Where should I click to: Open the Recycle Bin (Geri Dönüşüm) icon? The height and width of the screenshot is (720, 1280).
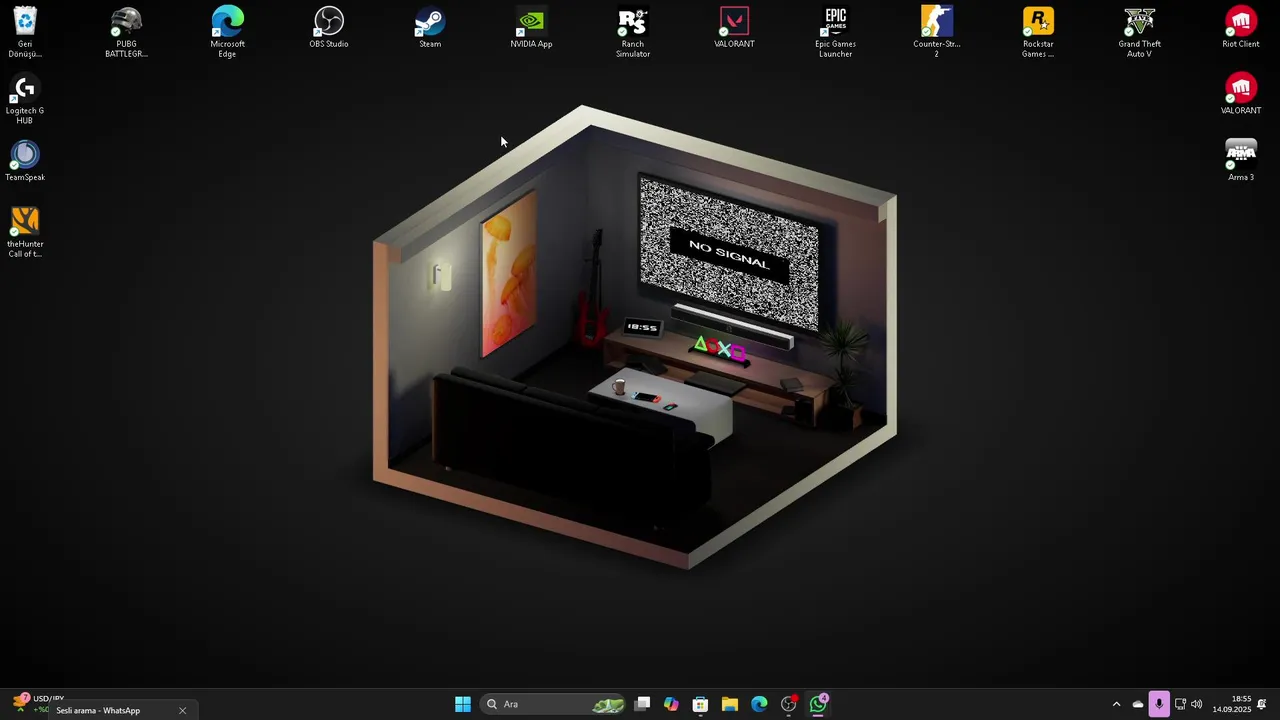[x=25, y=32]
